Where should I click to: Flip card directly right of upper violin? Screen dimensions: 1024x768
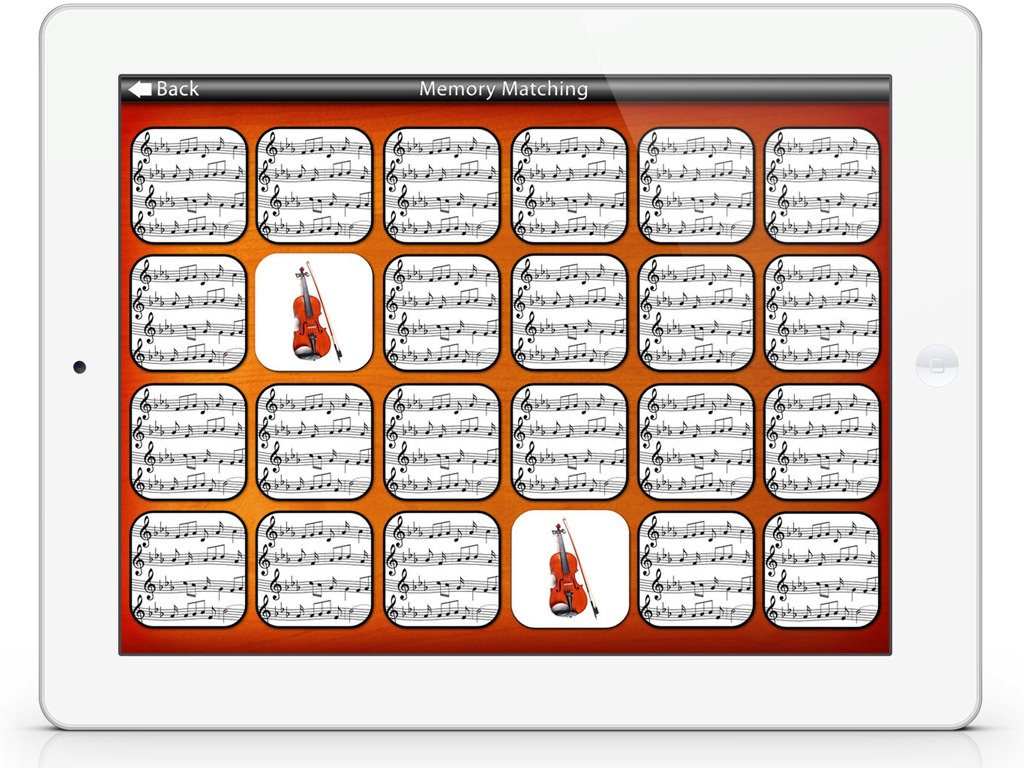pos(442,312)
